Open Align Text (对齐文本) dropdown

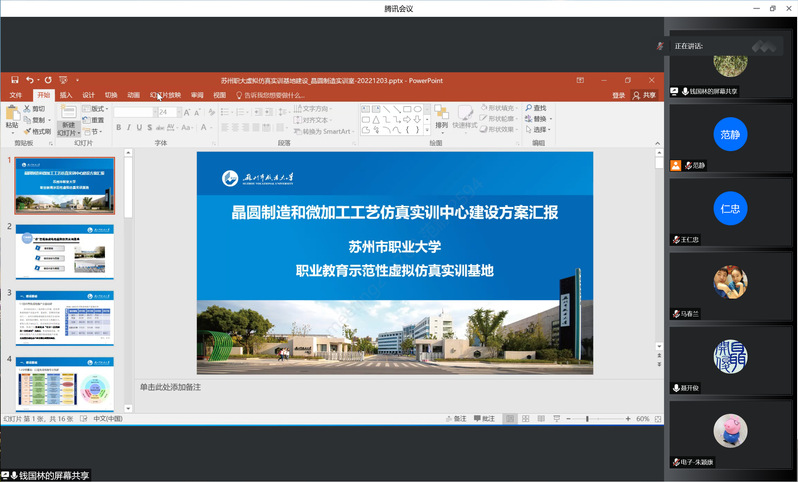point(313,120)
